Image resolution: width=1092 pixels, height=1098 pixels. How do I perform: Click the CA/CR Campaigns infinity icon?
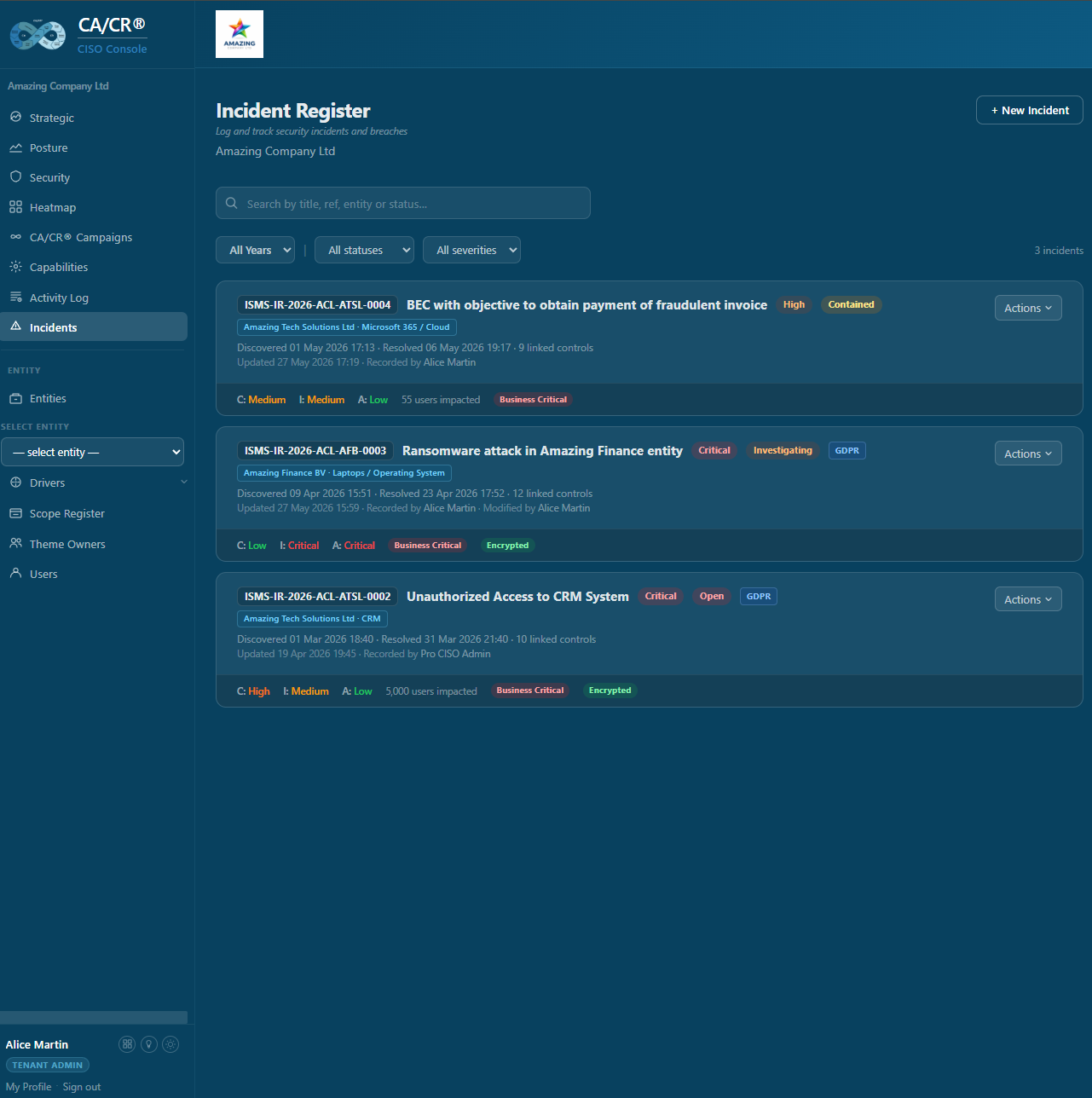click(15, 237)
